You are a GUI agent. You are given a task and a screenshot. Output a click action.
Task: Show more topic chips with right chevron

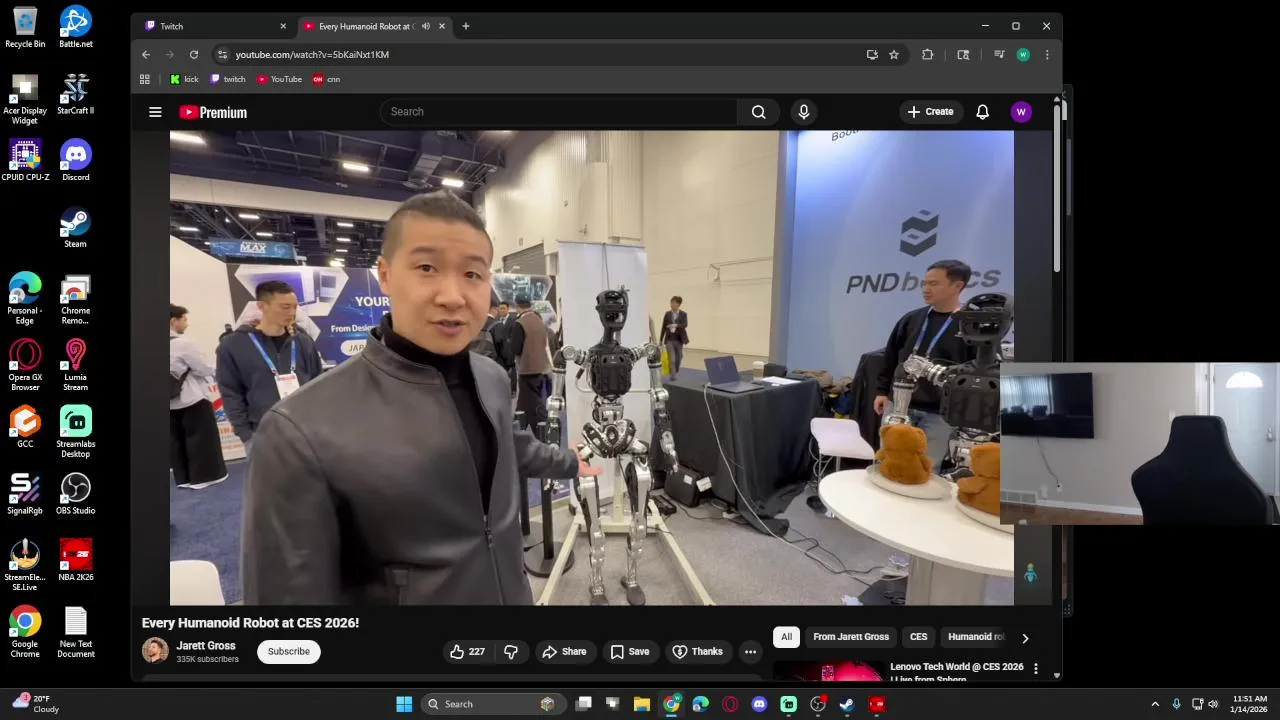tap(1025, 637)
